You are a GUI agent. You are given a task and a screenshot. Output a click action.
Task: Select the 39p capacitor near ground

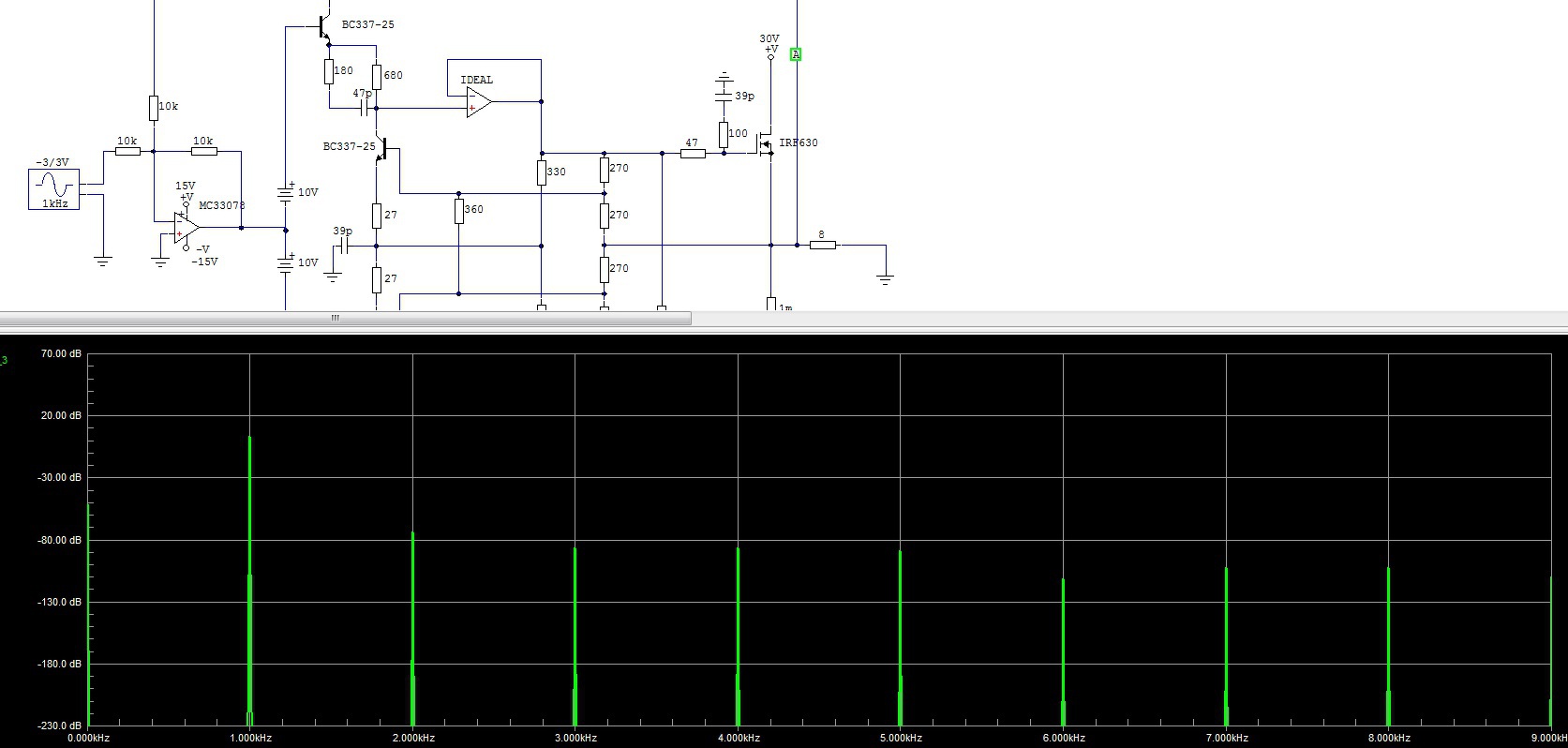point(343,246)
